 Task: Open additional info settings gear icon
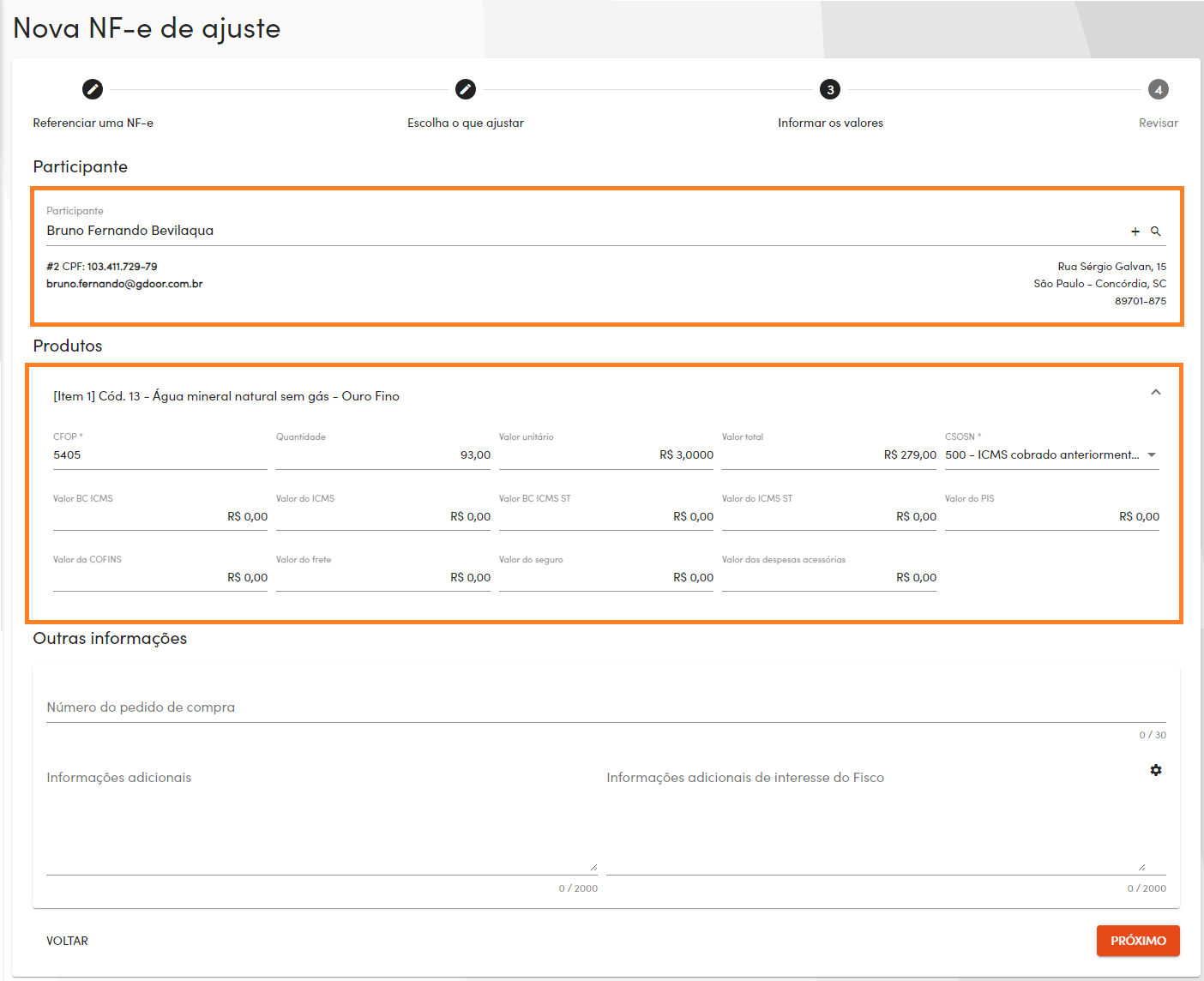tap(1156, 770)
